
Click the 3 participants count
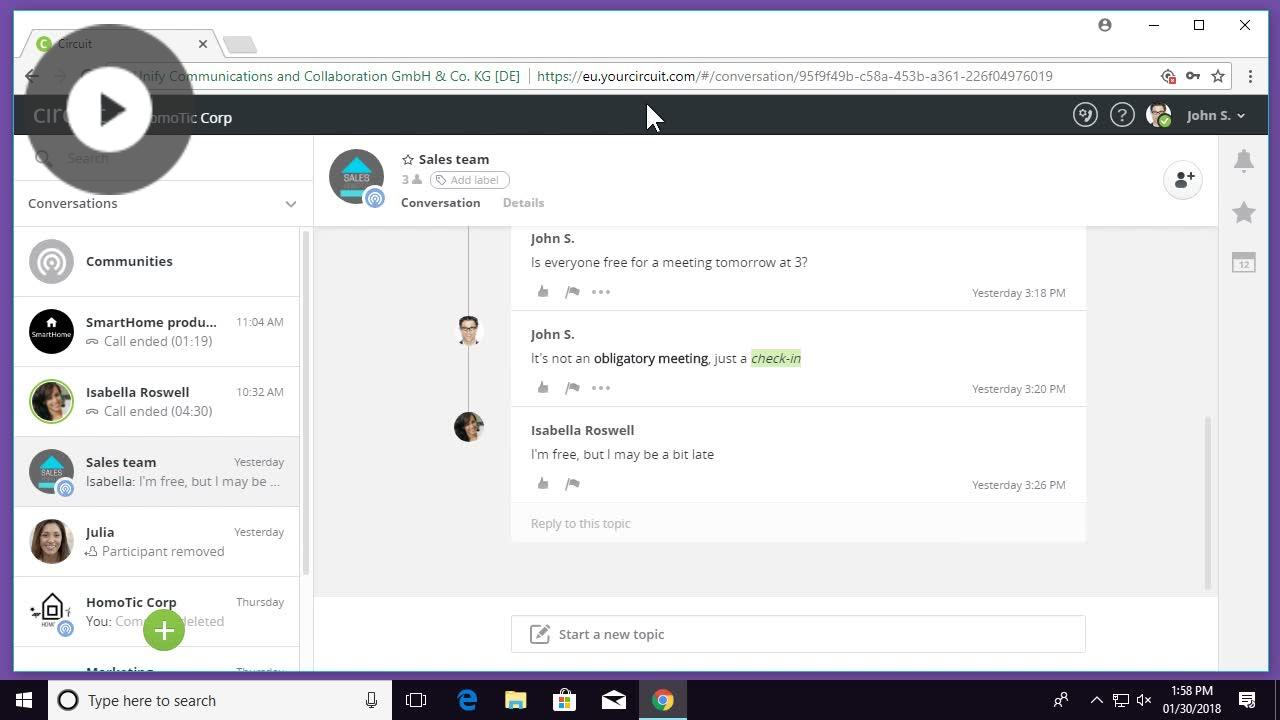[x=411, y=180]
